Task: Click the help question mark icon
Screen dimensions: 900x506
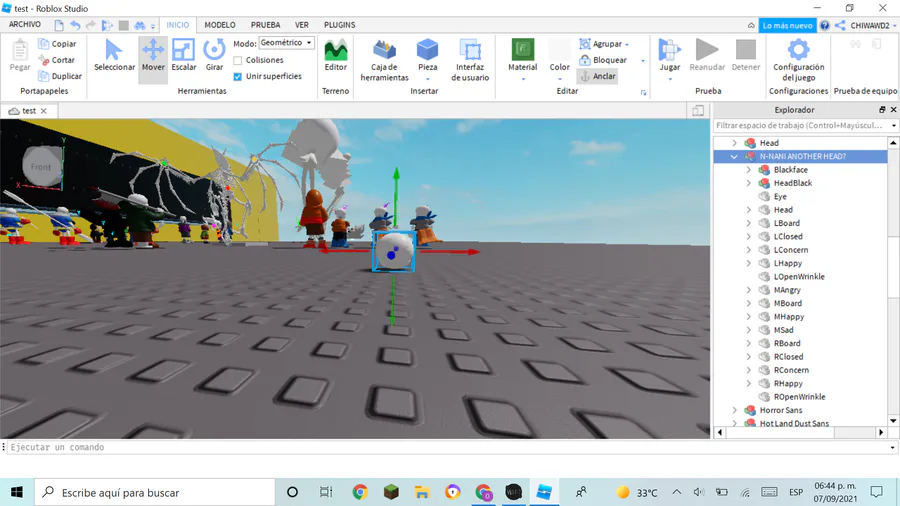Action: (825, 25)
